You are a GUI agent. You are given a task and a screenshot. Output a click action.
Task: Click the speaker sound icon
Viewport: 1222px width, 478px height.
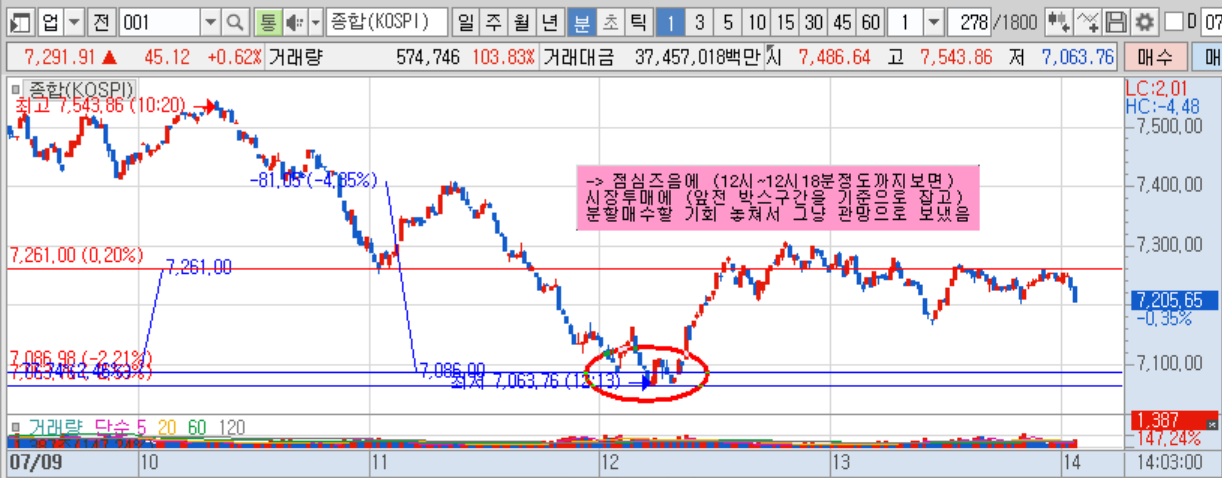click(295, 22)
